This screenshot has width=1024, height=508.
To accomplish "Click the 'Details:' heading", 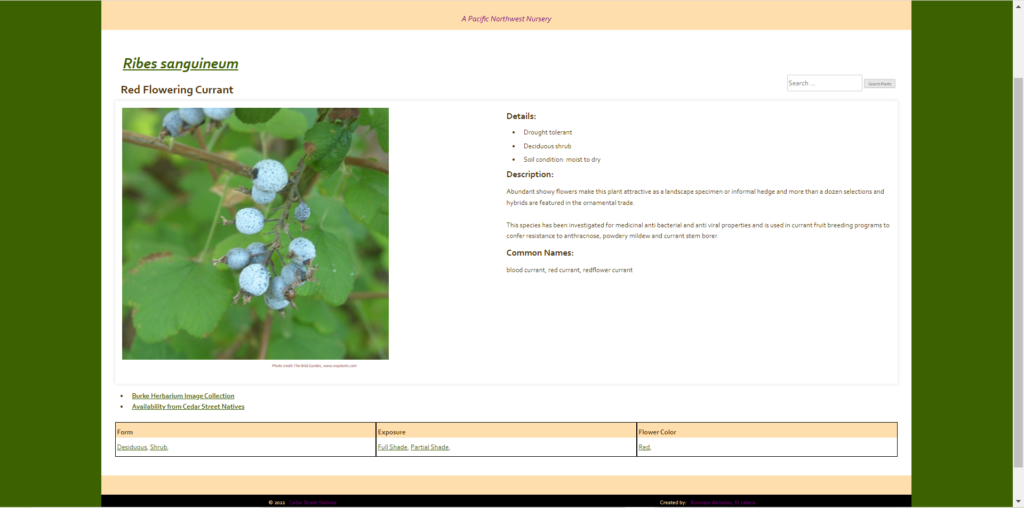I will coord(521,116).
